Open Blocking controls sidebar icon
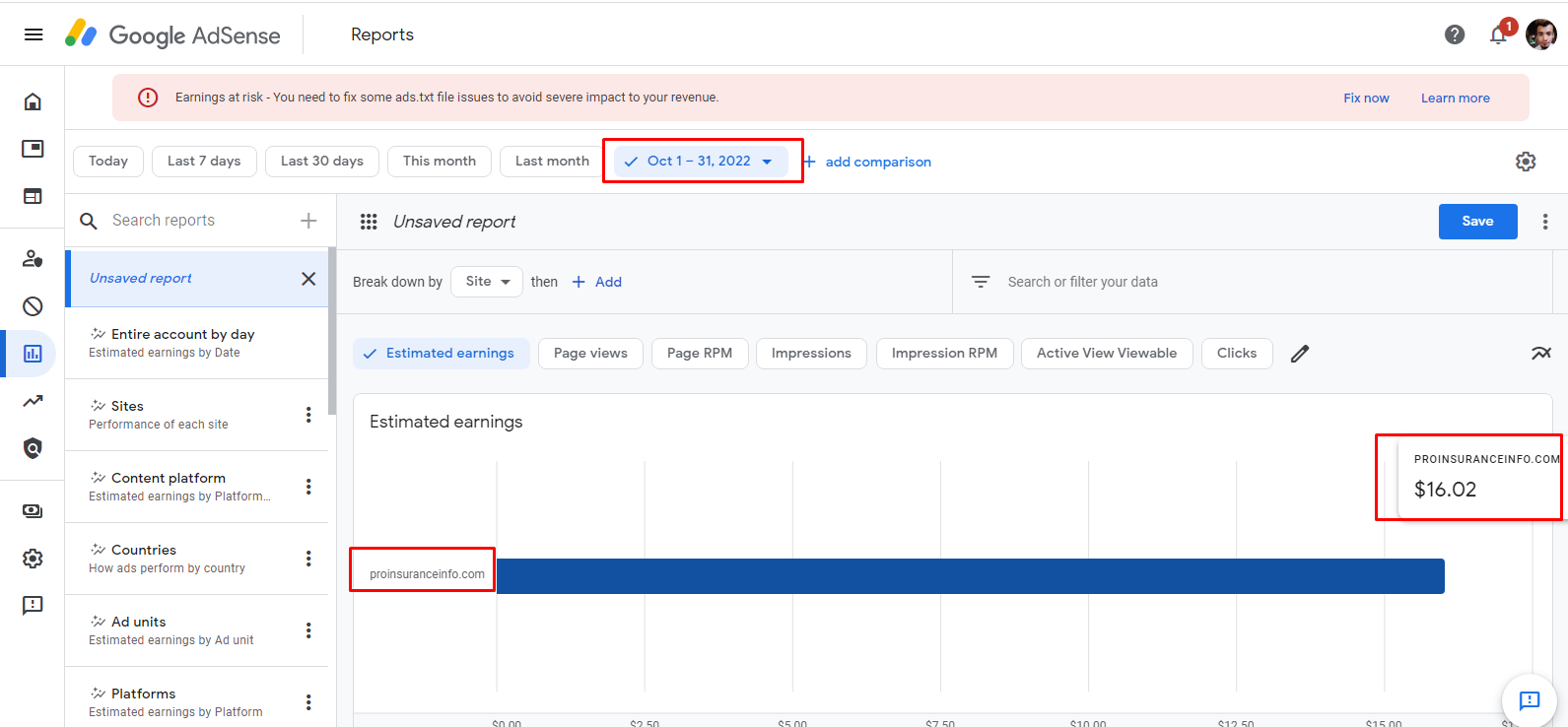The height and width of the screenshot is (727, 1568). coord(33,306)
